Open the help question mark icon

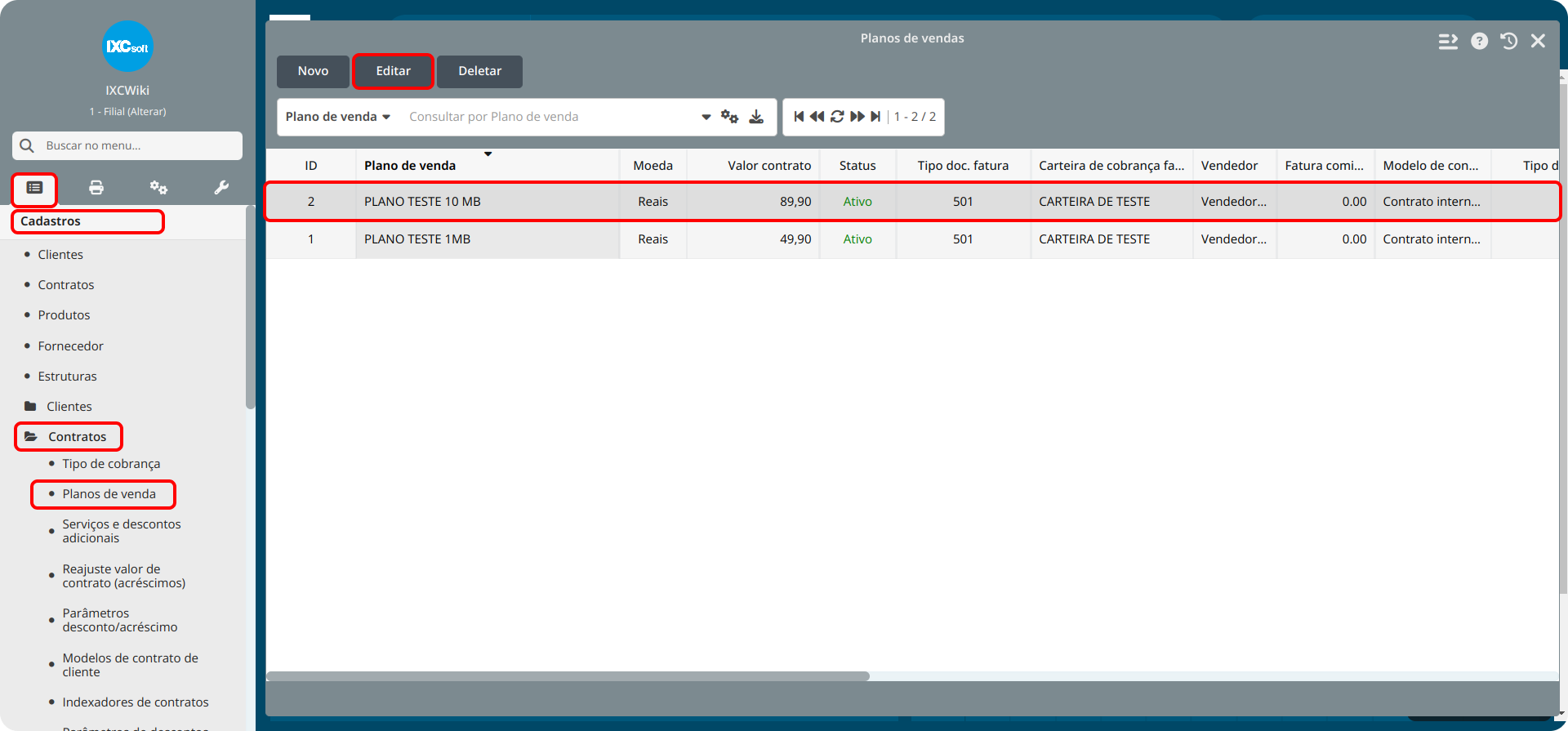tap(1479, 41)
